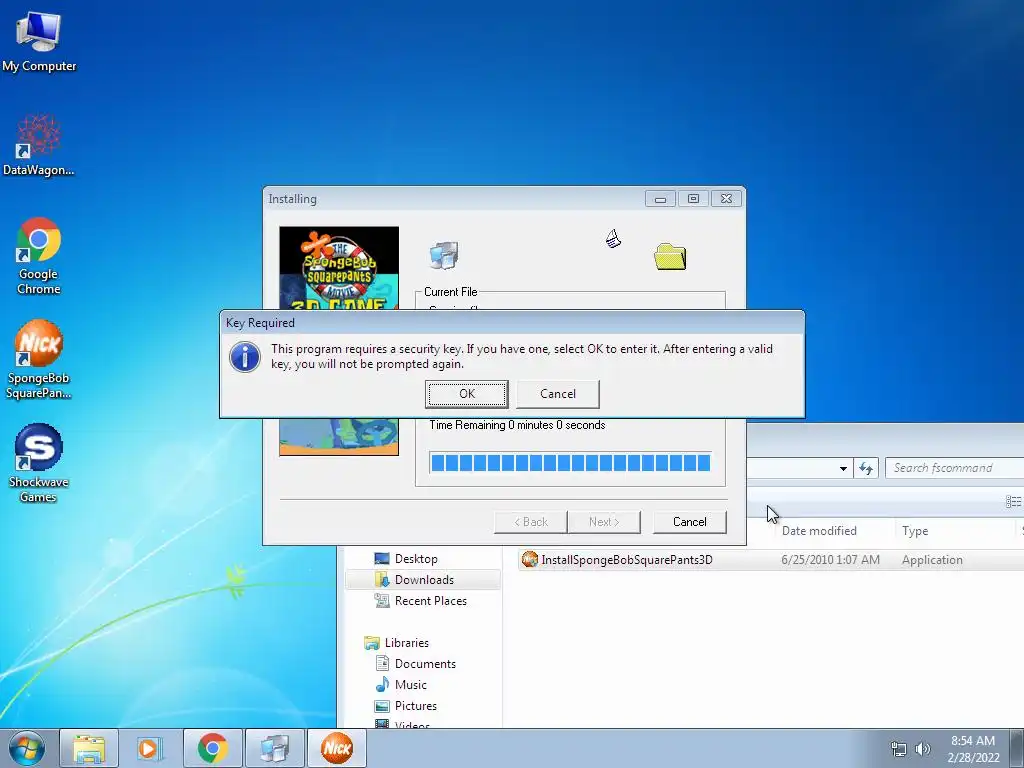
Task: Open Windows Media Player in taskbar
Action: pyautogui.click(x=150, y=748)
